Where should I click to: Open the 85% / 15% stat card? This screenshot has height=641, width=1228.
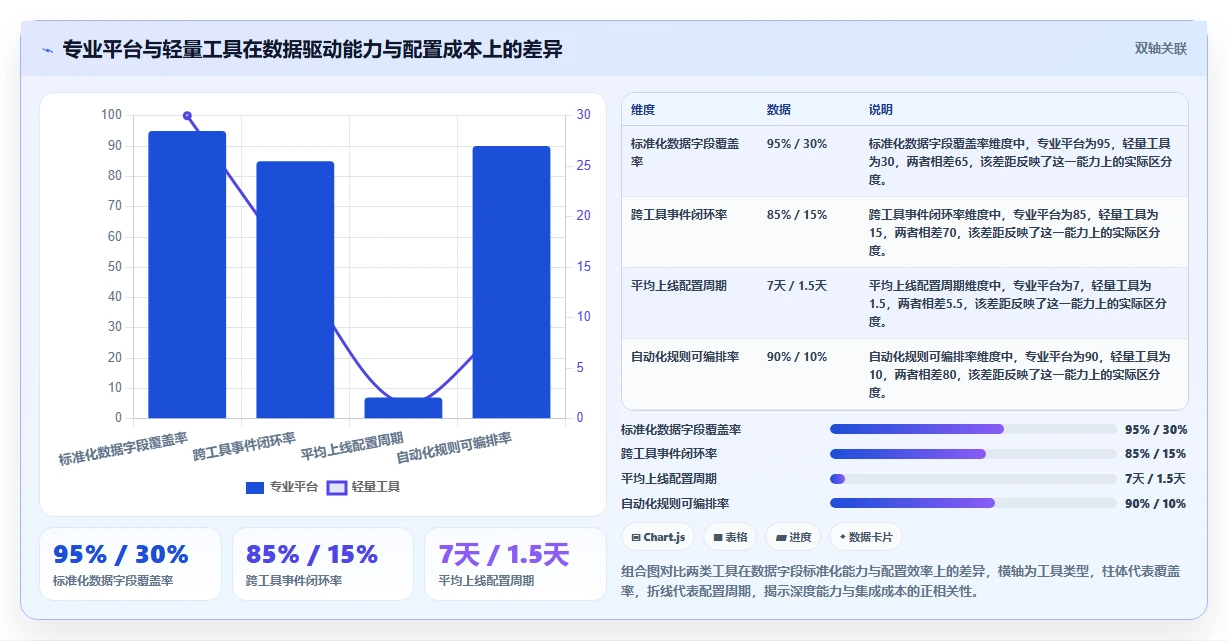pos(323,564)
